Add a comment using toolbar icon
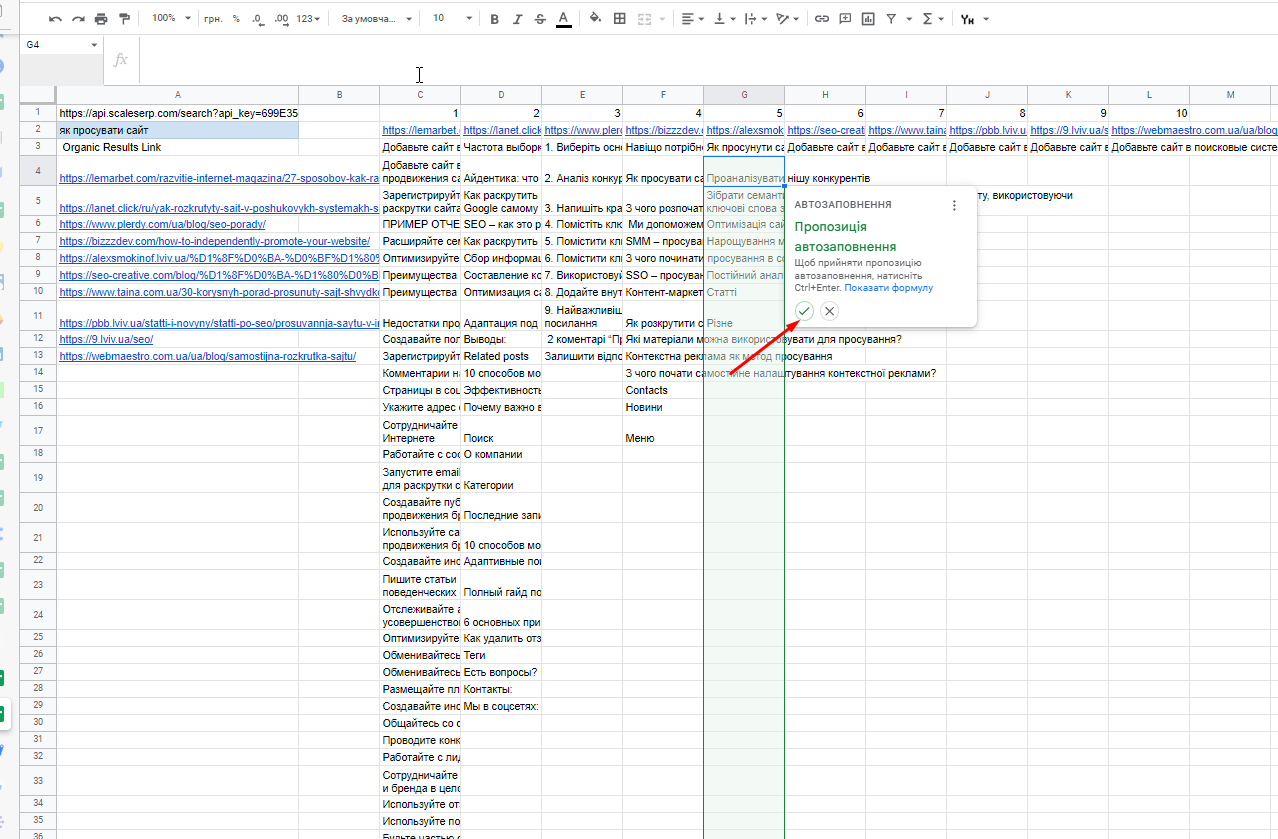The width and height of the screenshot is (1278, 839). click(845, 19)
